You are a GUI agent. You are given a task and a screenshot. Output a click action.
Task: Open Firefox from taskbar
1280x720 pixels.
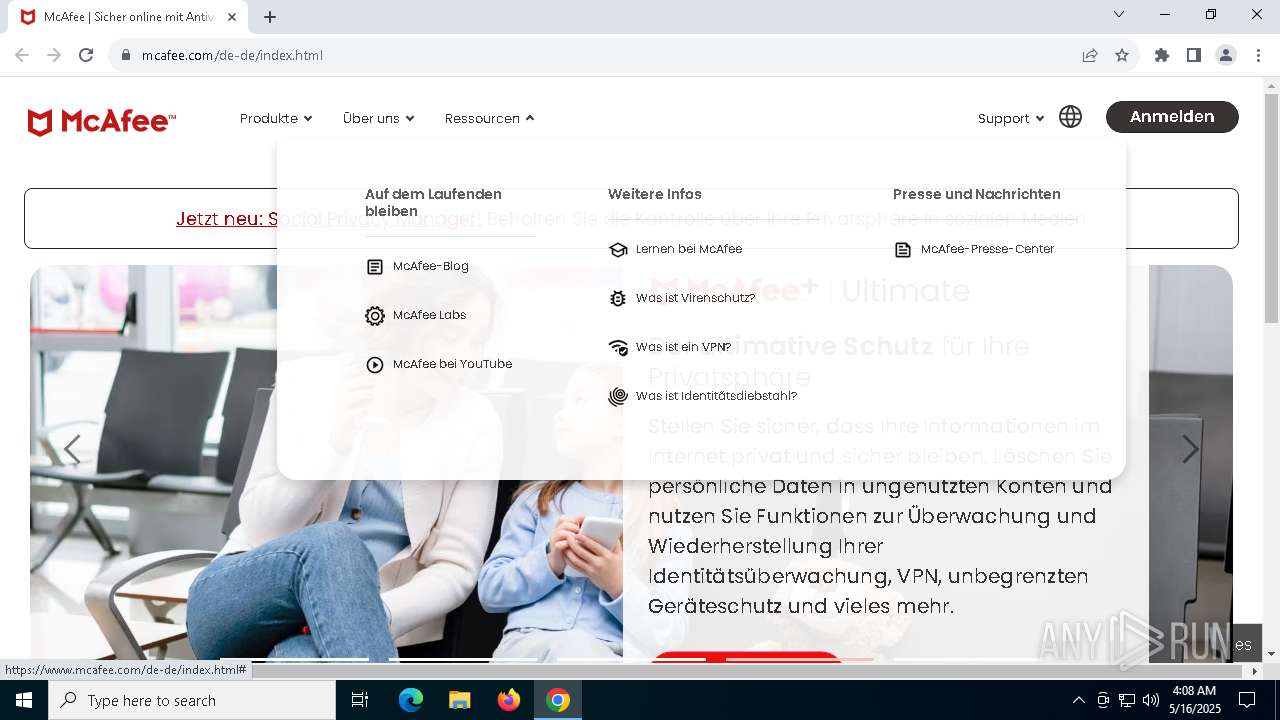509,700
